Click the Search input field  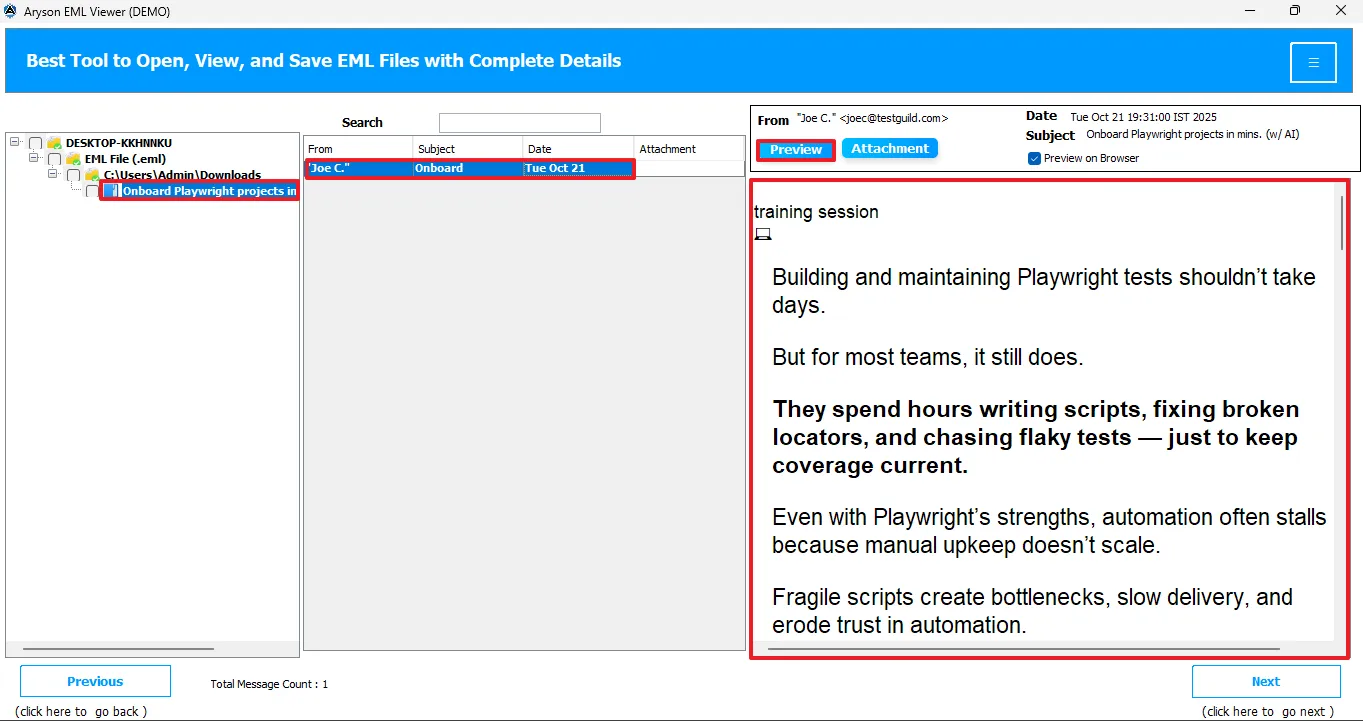pyautogui.click(x=519, y=123)
